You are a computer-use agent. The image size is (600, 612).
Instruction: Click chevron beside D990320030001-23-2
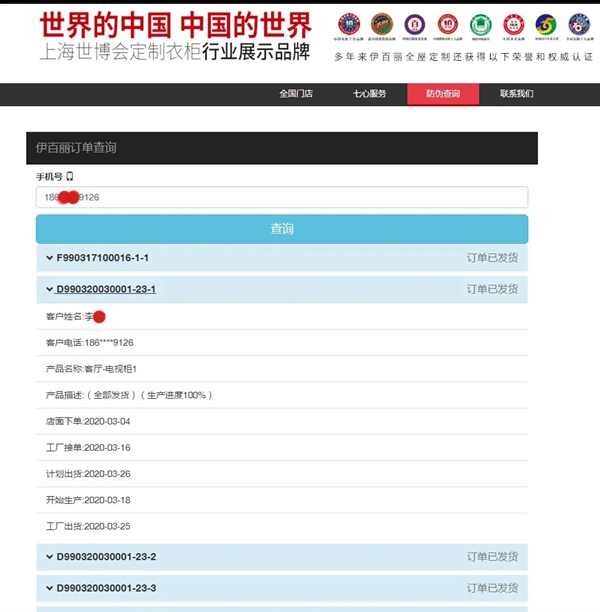[50, 557]
